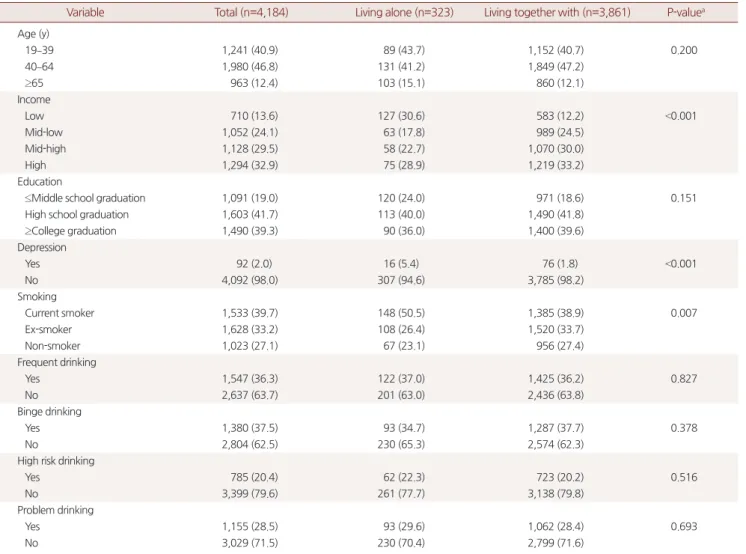Click the value "1,070 (30.0)"

pyautogui.click(x=556, y=149)
